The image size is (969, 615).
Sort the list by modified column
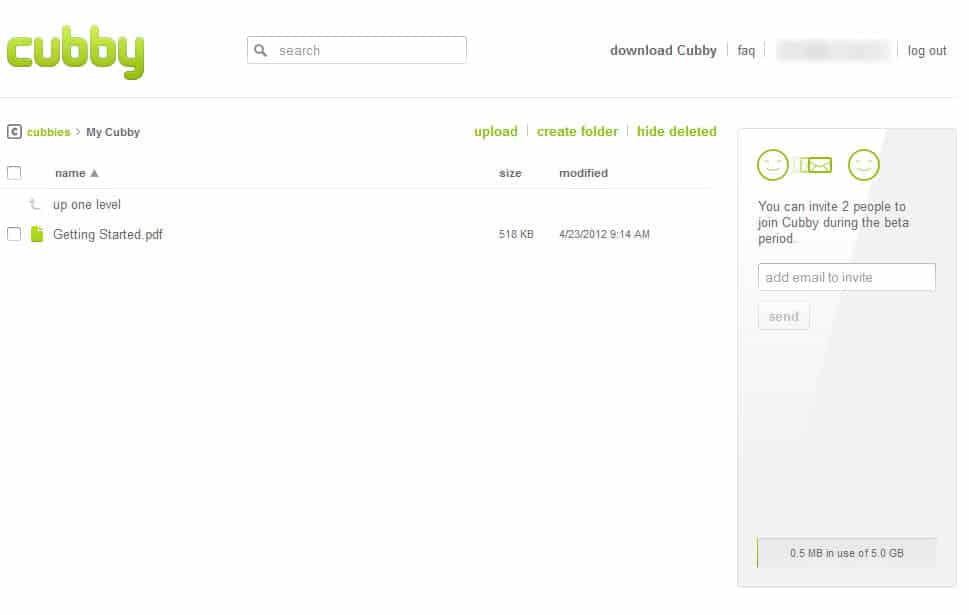tap(583, 173)
